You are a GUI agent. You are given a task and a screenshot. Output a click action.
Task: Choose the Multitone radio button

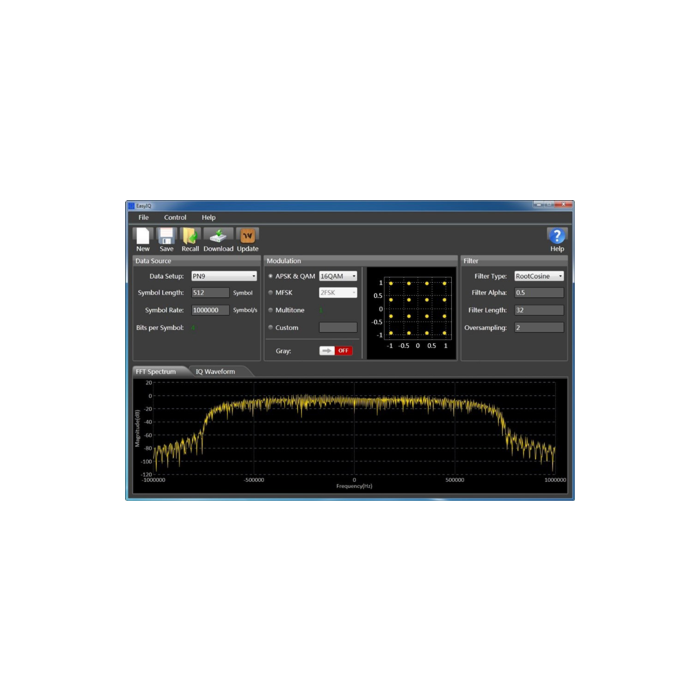(271, 310)
